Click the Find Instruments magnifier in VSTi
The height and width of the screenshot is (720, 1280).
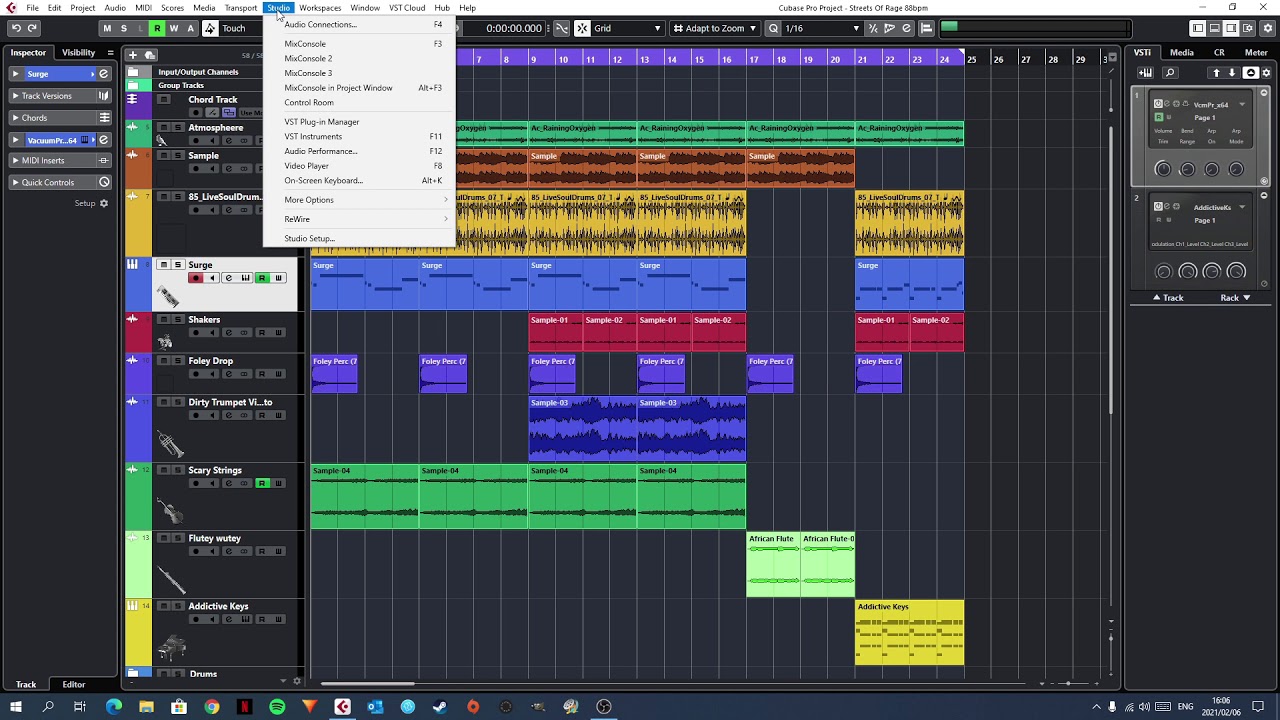pos(1170,73)
